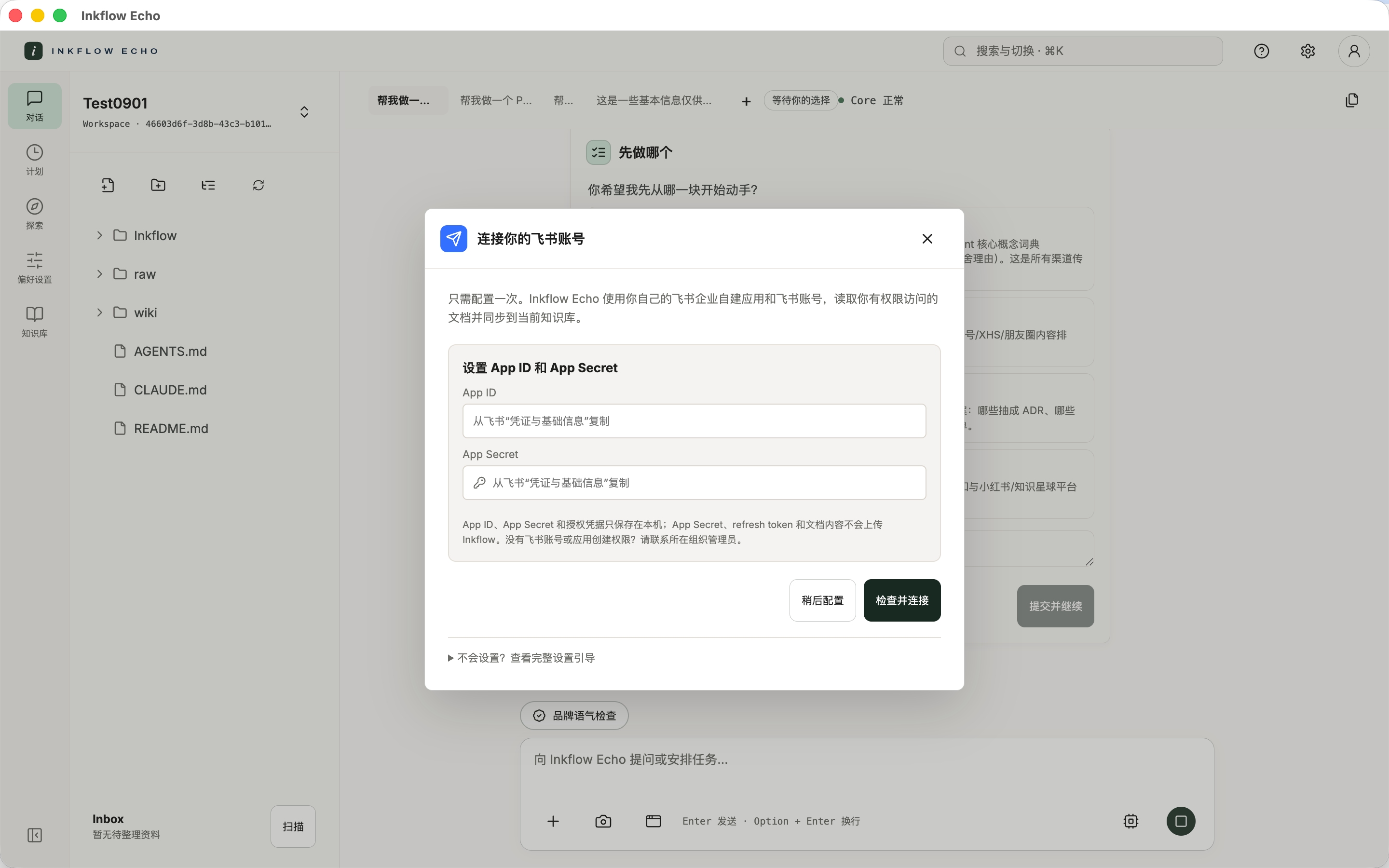The image size is (1389, 868).
Task: Add a new conversation tab with plus
Action: (746, 101)
